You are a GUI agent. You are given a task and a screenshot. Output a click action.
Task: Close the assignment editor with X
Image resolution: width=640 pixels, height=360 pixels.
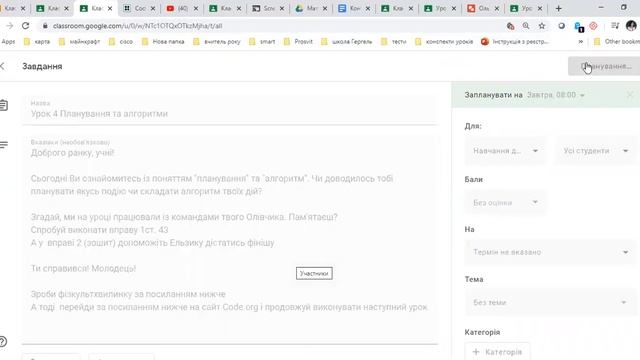pyautogui.click(x=2, y=66)
